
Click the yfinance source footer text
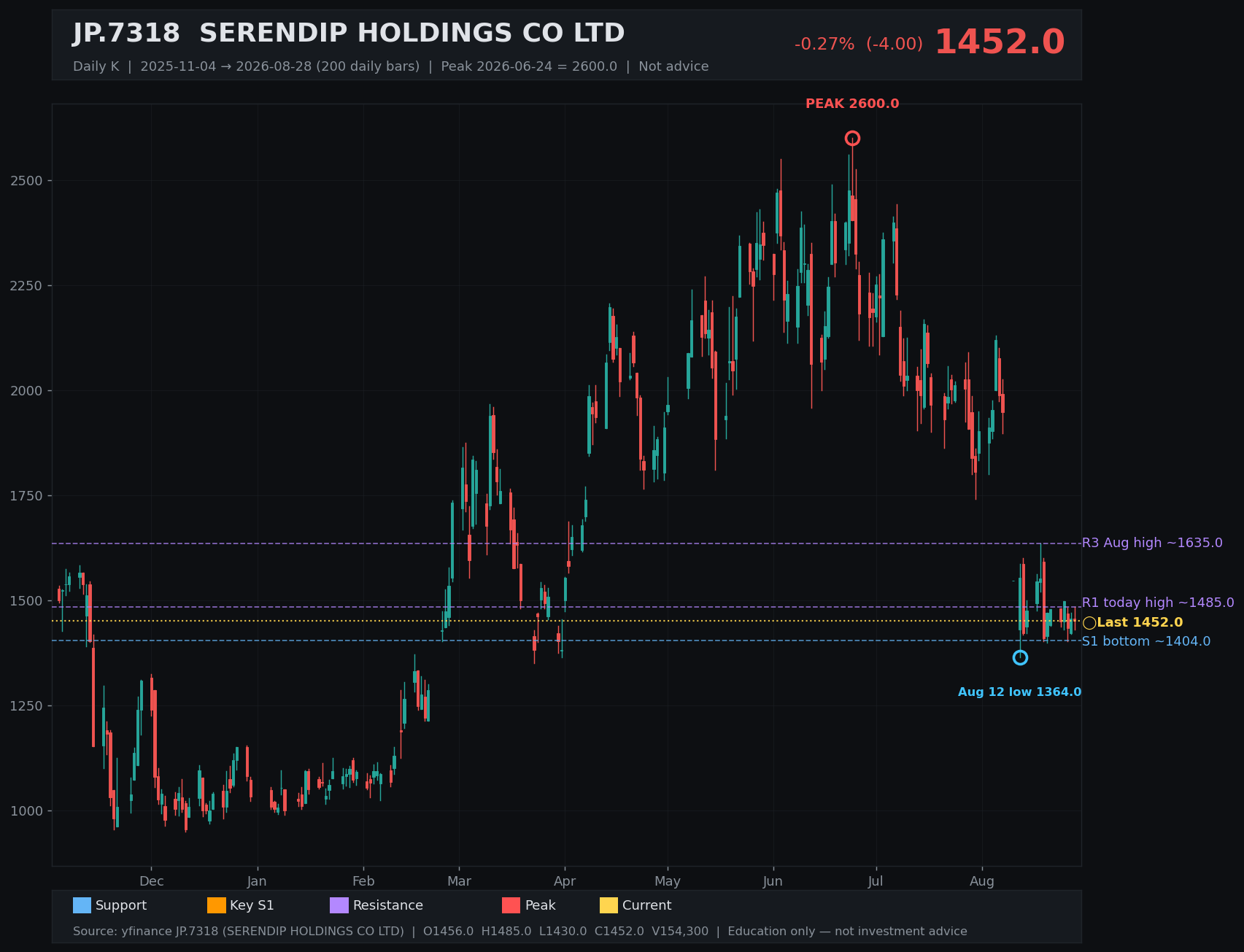pyautogui.click(x=520, y=932)
